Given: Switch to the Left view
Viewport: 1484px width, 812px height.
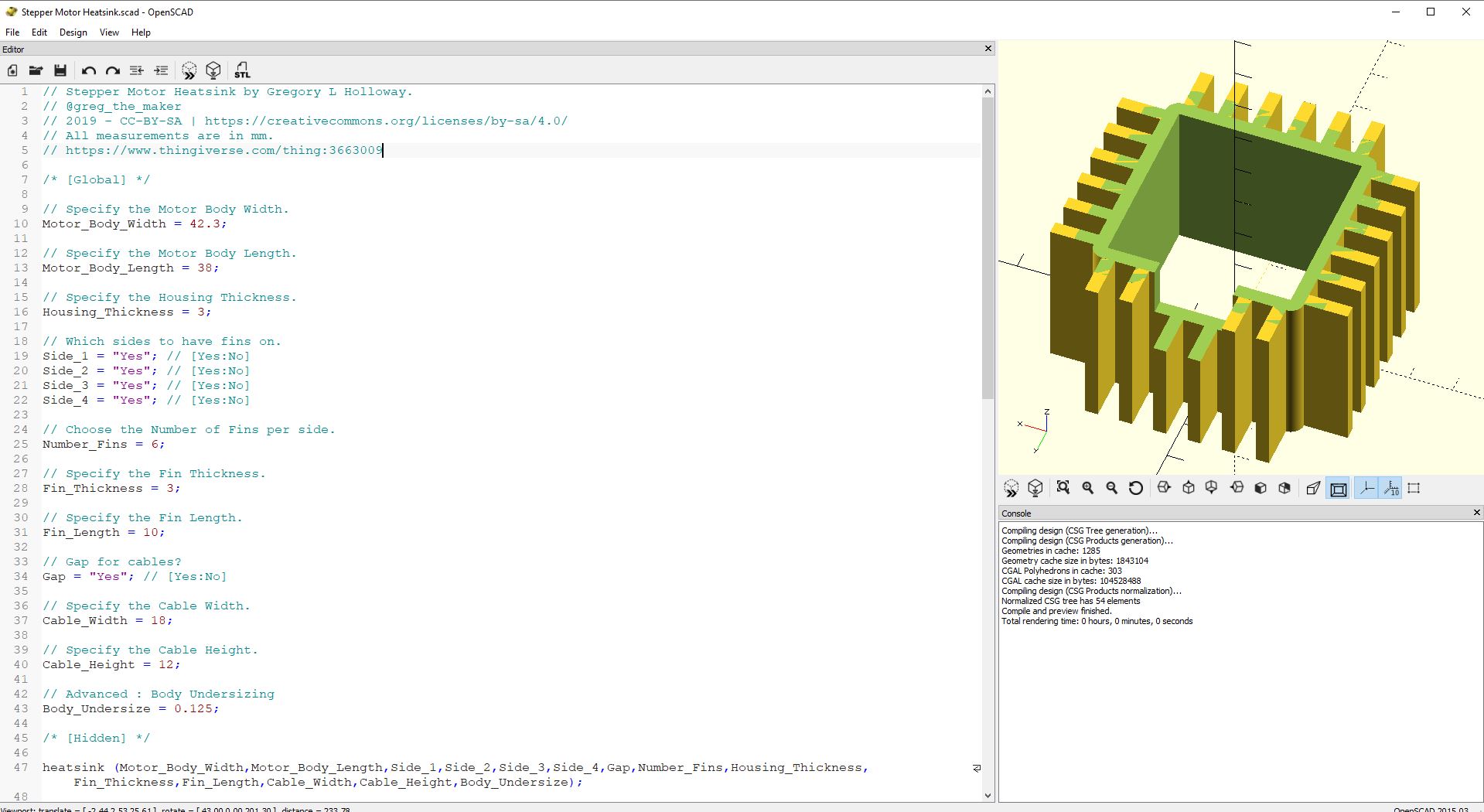Looking at the screenshot, I should tap(1237, 488).
